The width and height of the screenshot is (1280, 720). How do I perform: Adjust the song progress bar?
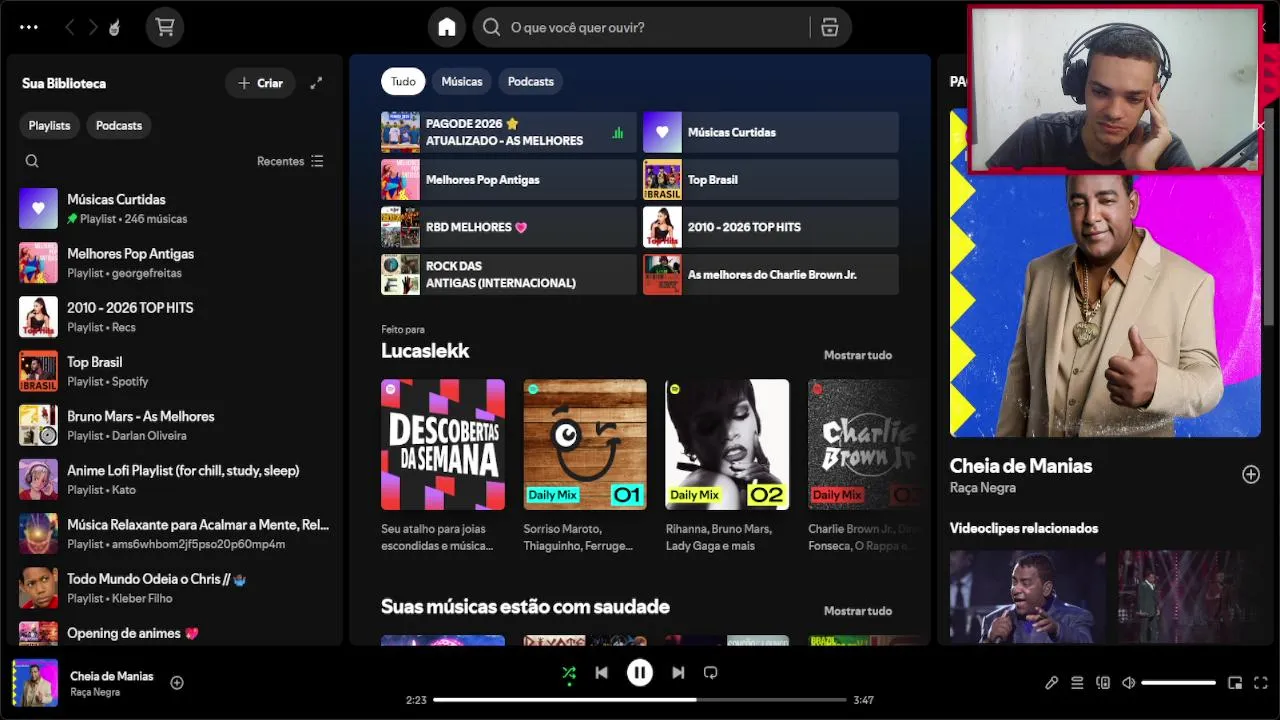click(640, 700)
